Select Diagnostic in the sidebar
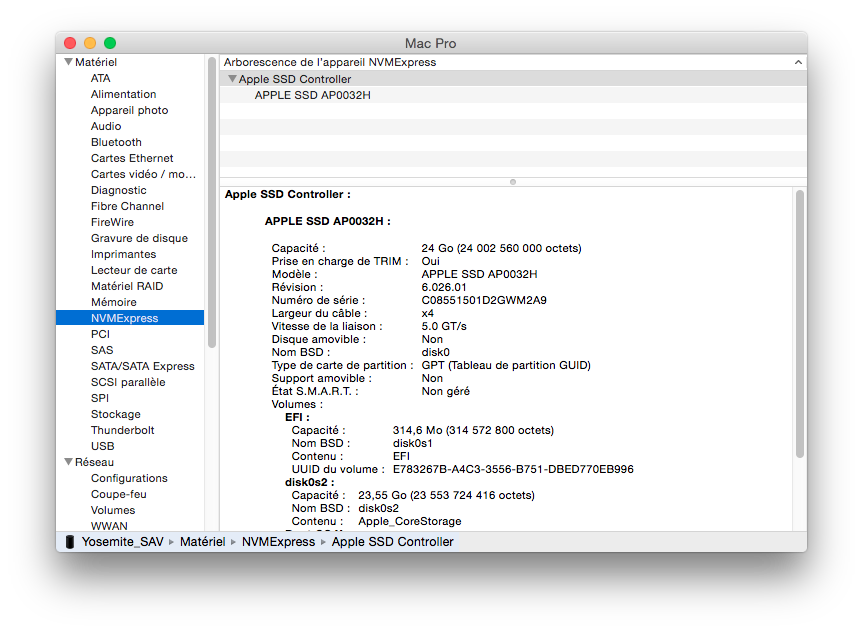 click(x=118, y=190)
